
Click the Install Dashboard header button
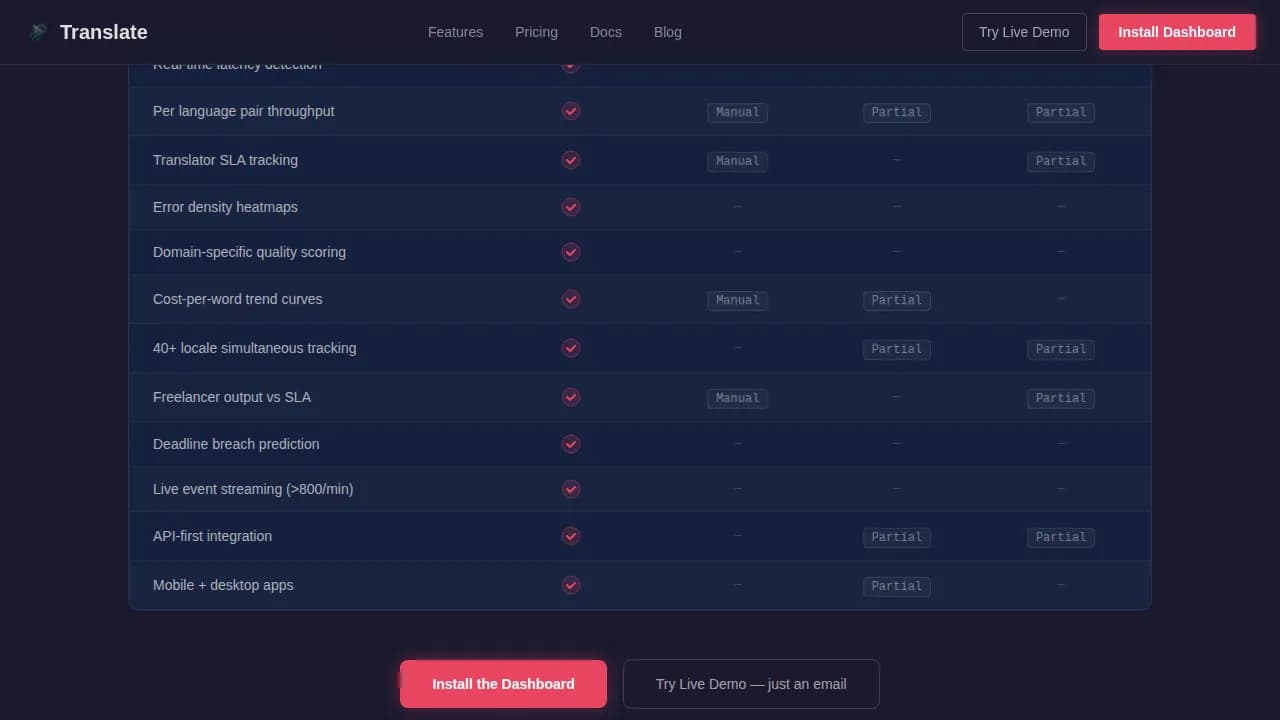coord(1177,32)
